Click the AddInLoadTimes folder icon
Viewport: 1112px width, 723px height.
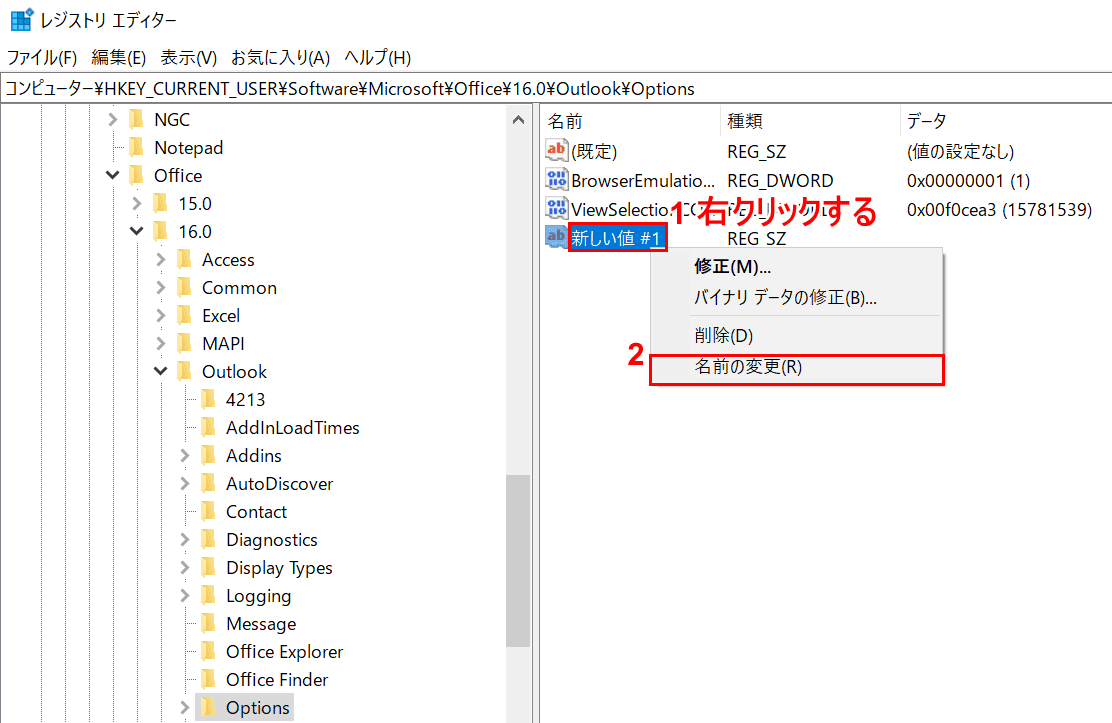[209, 427]
